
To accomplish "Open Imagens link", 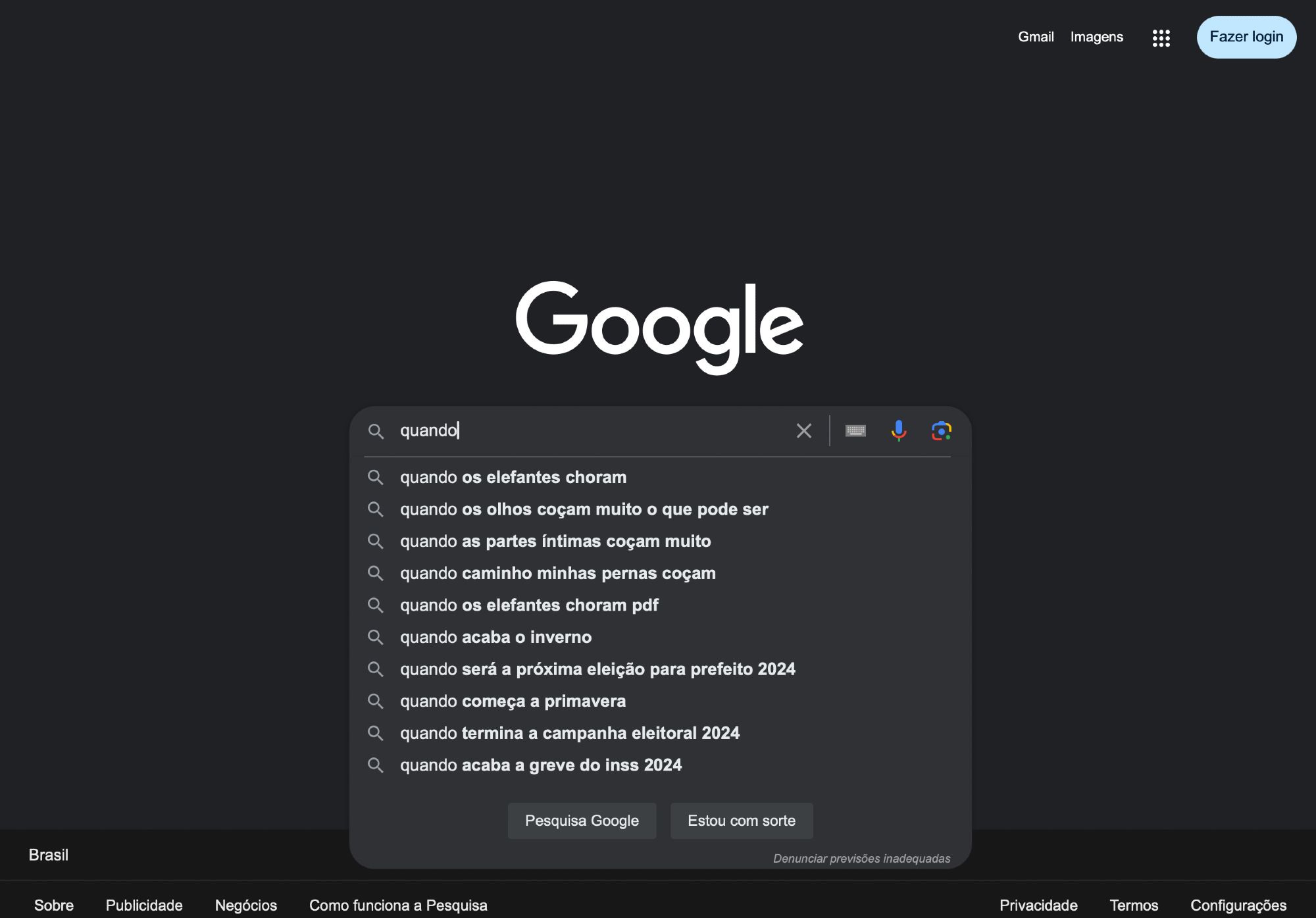I will pyautogui.click(x=1096, y=37).
